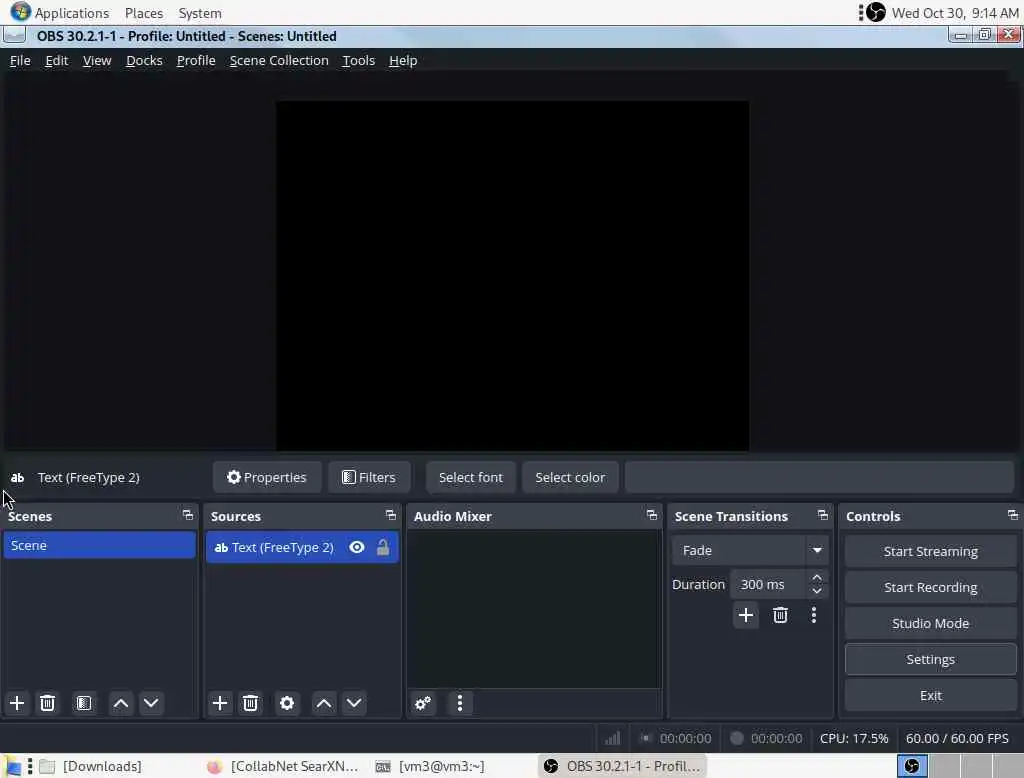Screen dimensions: 1024x778
Task: Add a new scene with plus icon
Action: tap(17, 703)
